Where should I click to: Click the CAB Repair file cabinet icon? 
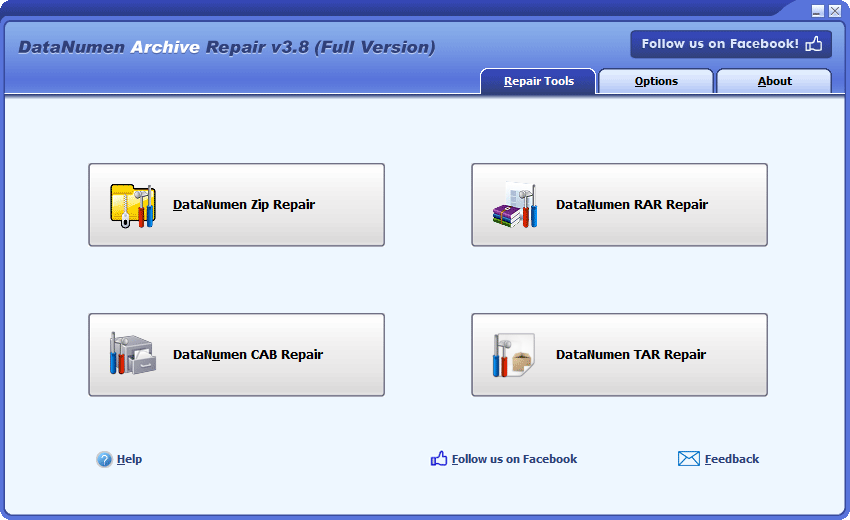coord(132,354)
